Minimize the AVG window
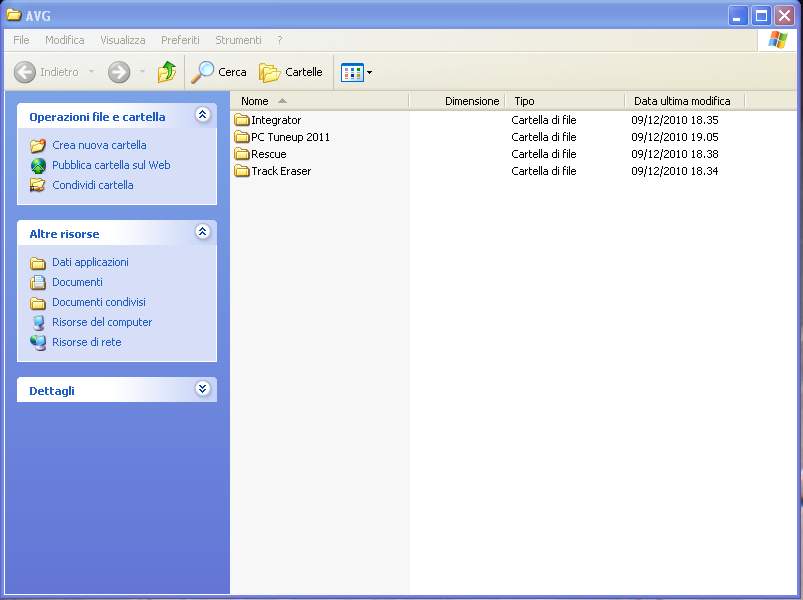803x600 pixels. [x=738, y=16]
